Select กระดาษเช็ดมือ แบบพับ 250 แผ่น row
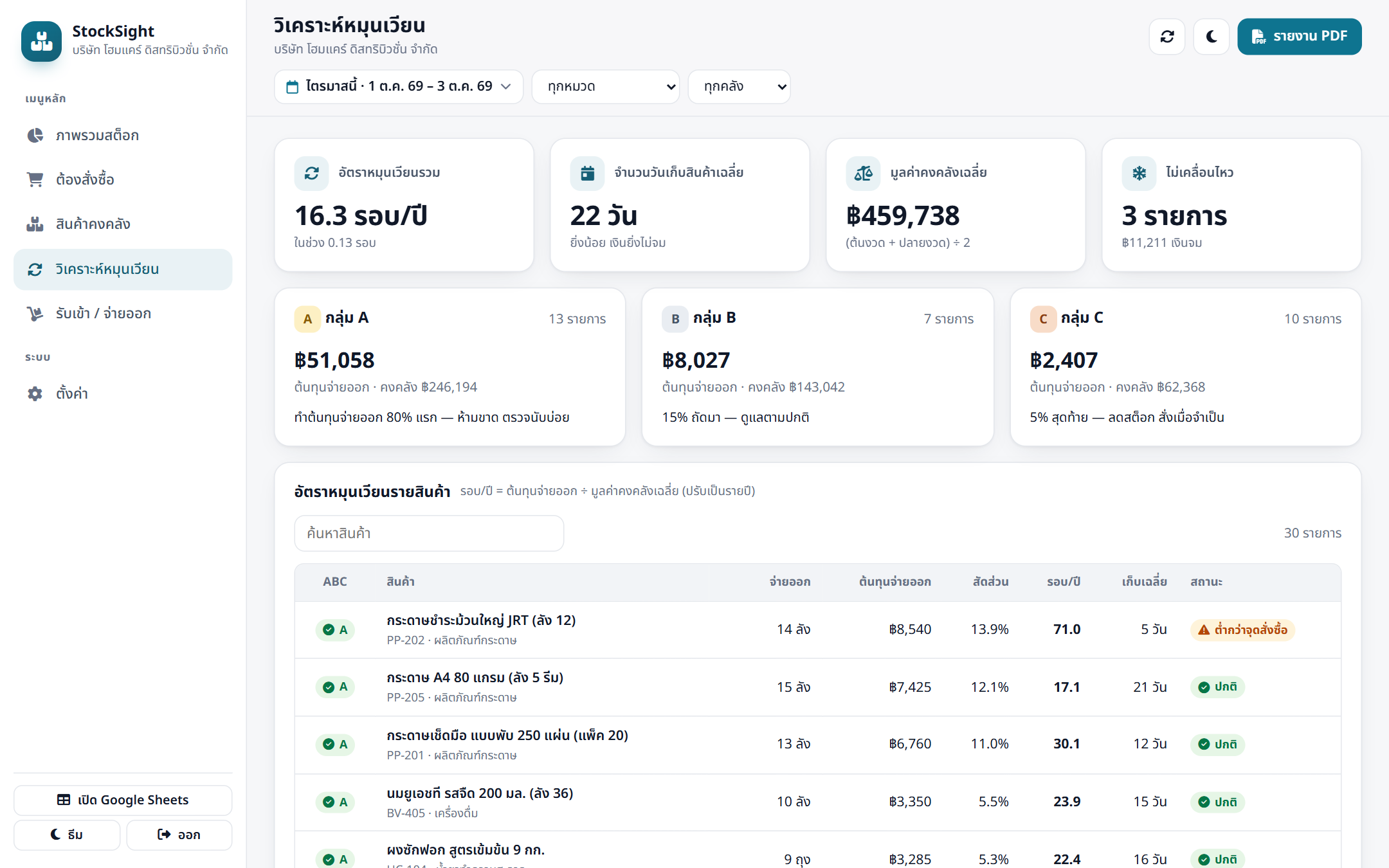 (x=817, y=745)
